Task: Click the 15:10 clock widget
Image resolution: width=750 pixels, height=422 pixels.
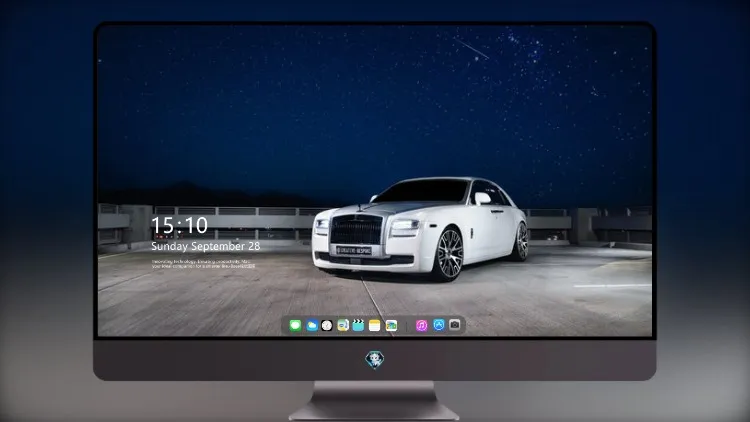Action: tap(179, 225)
